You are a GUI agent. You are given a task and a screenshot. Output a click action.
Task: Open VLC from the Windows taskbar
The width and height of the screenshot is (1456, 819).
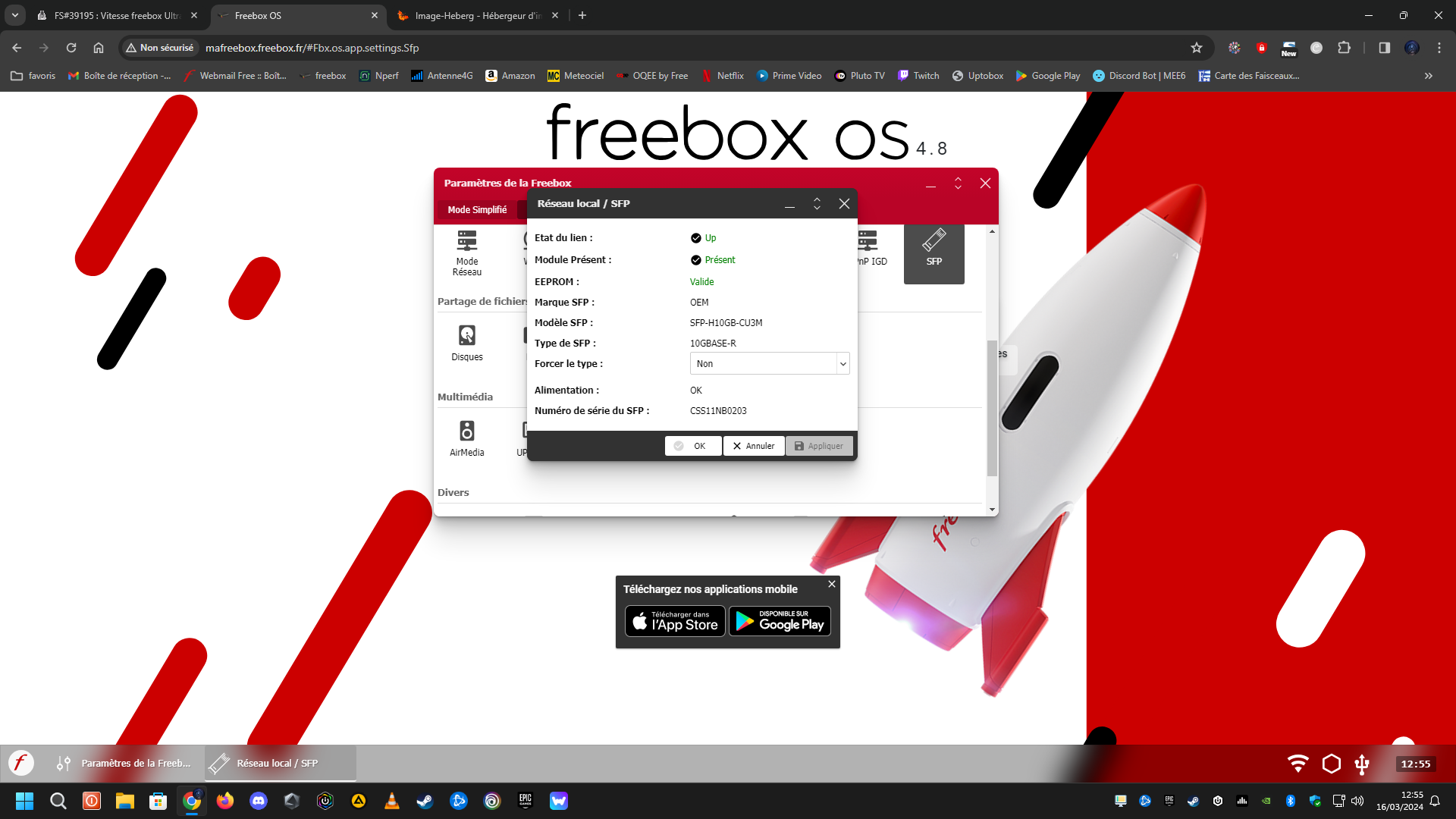(392, 801)
